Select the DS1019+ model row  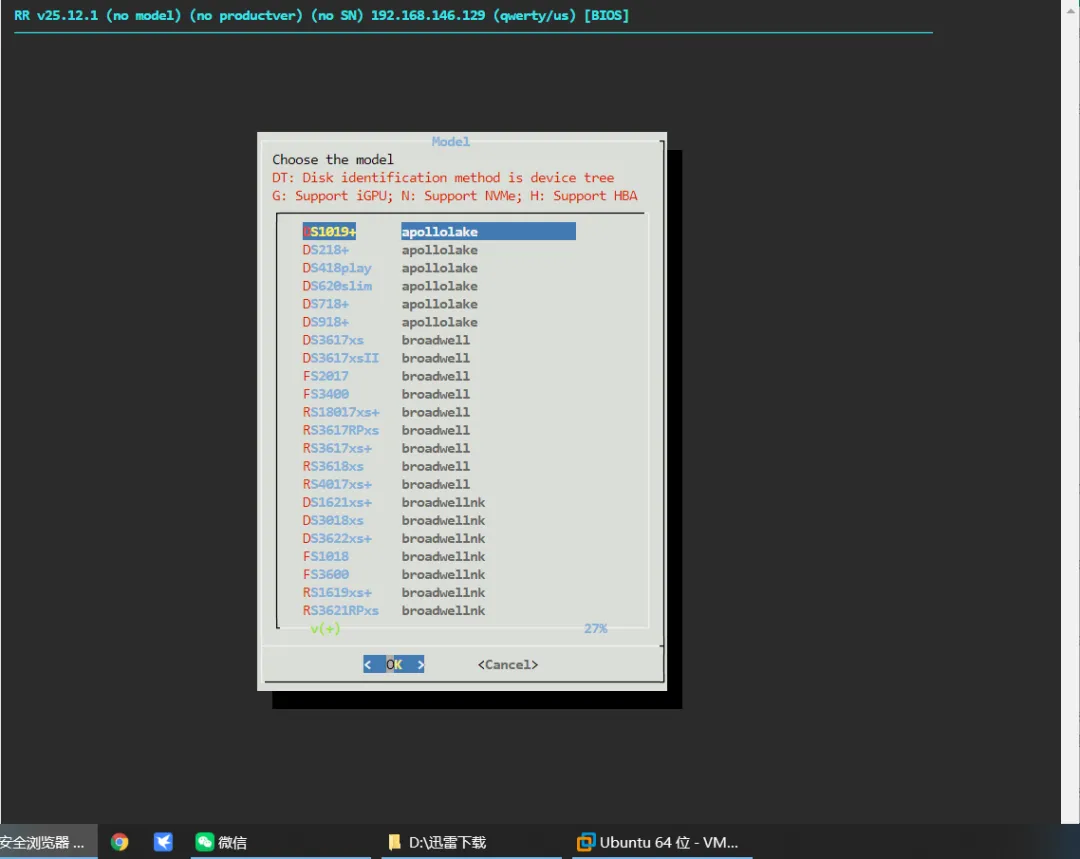tap(439, 231)
